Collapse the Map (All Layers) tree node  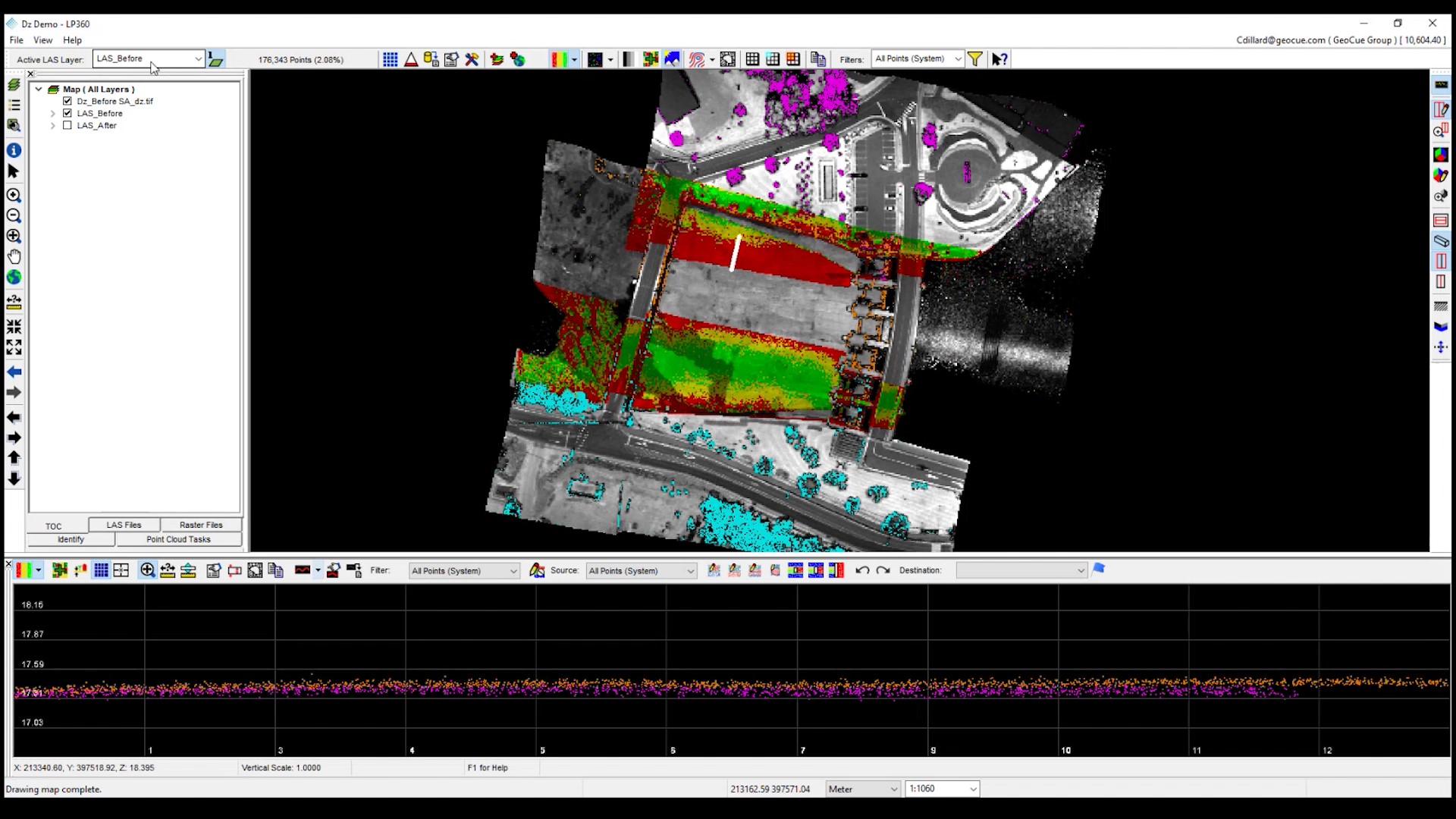point(39,89)
